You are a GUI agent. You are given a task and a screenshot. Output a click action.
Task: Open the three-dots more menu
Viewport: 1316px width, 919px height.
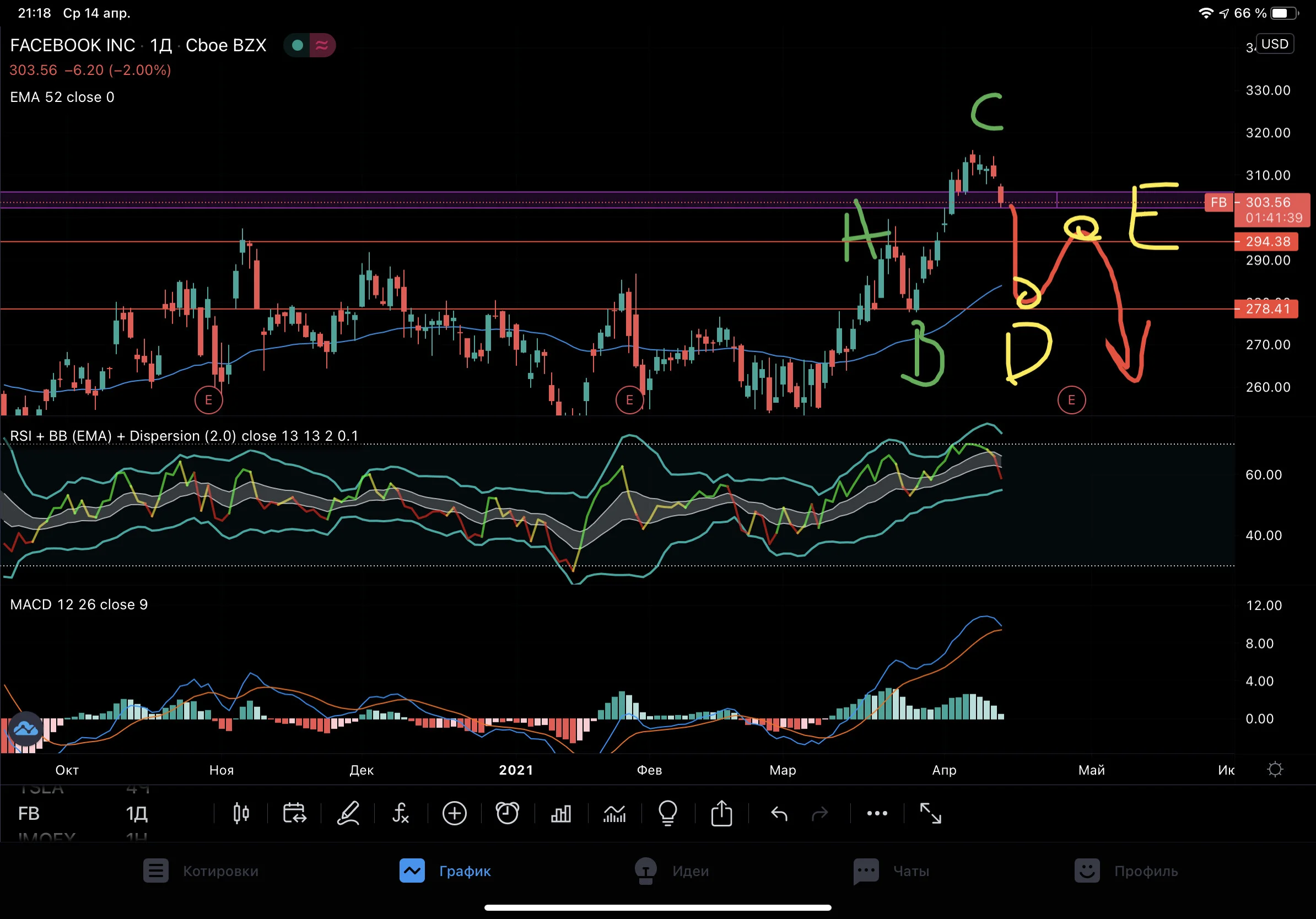click(x=877, y=813)
